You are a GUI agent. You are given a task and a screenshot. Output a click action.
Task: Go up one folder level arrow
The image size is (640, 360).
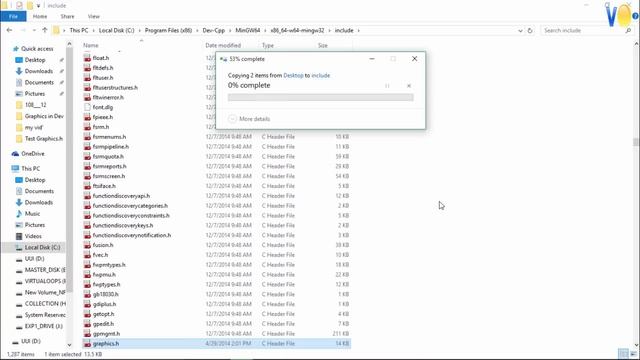(44, 30)
